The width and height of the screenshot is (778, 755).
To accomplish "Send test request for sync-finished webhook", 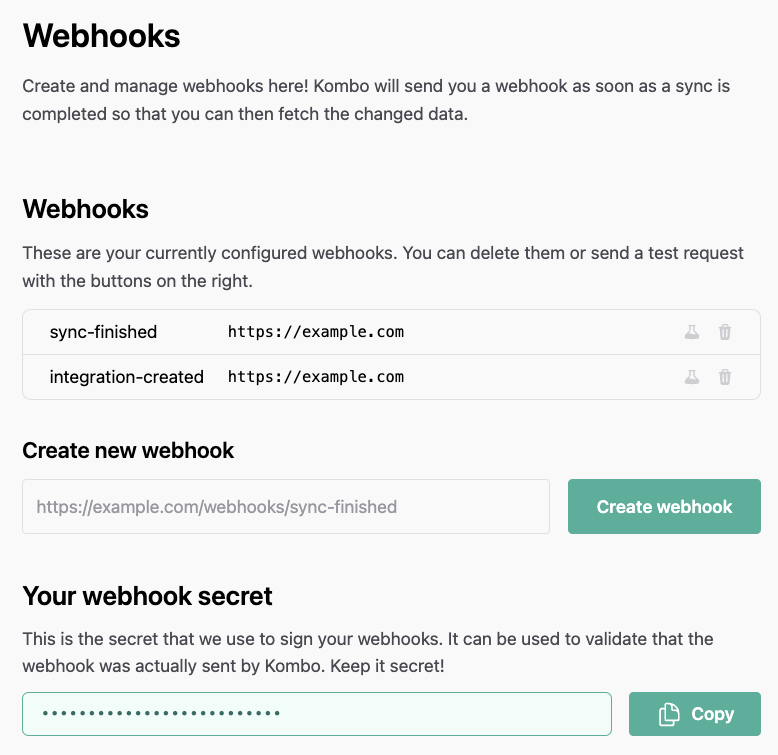I will click(692, 332).
